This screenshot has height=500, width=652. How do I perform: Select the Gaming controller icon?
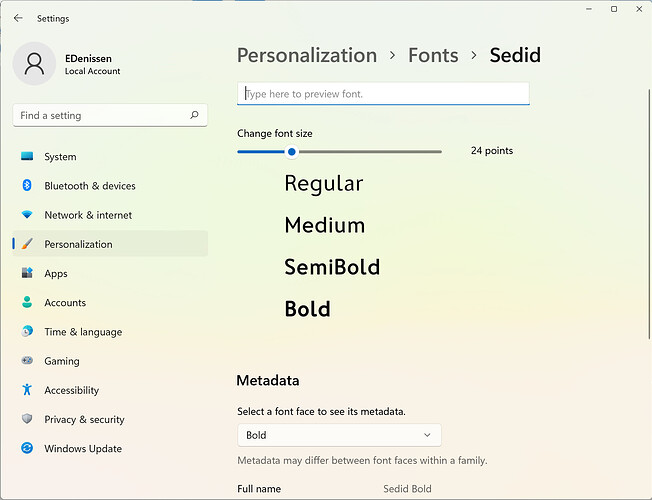coord(27,361)
